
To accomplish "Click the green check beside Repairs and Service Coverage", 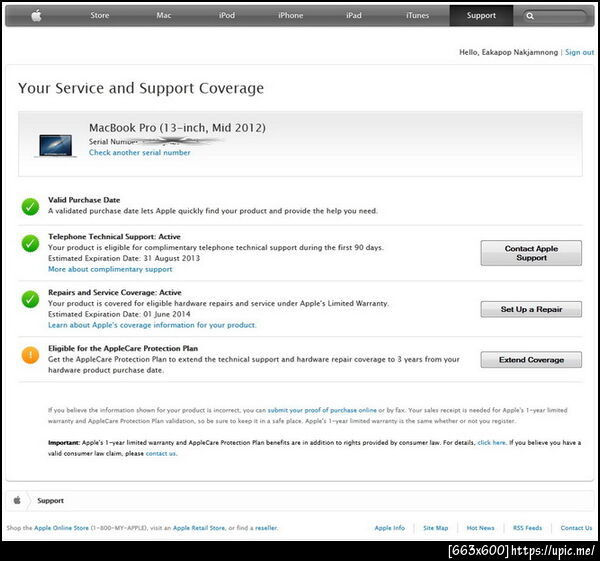I will [30, 299].
